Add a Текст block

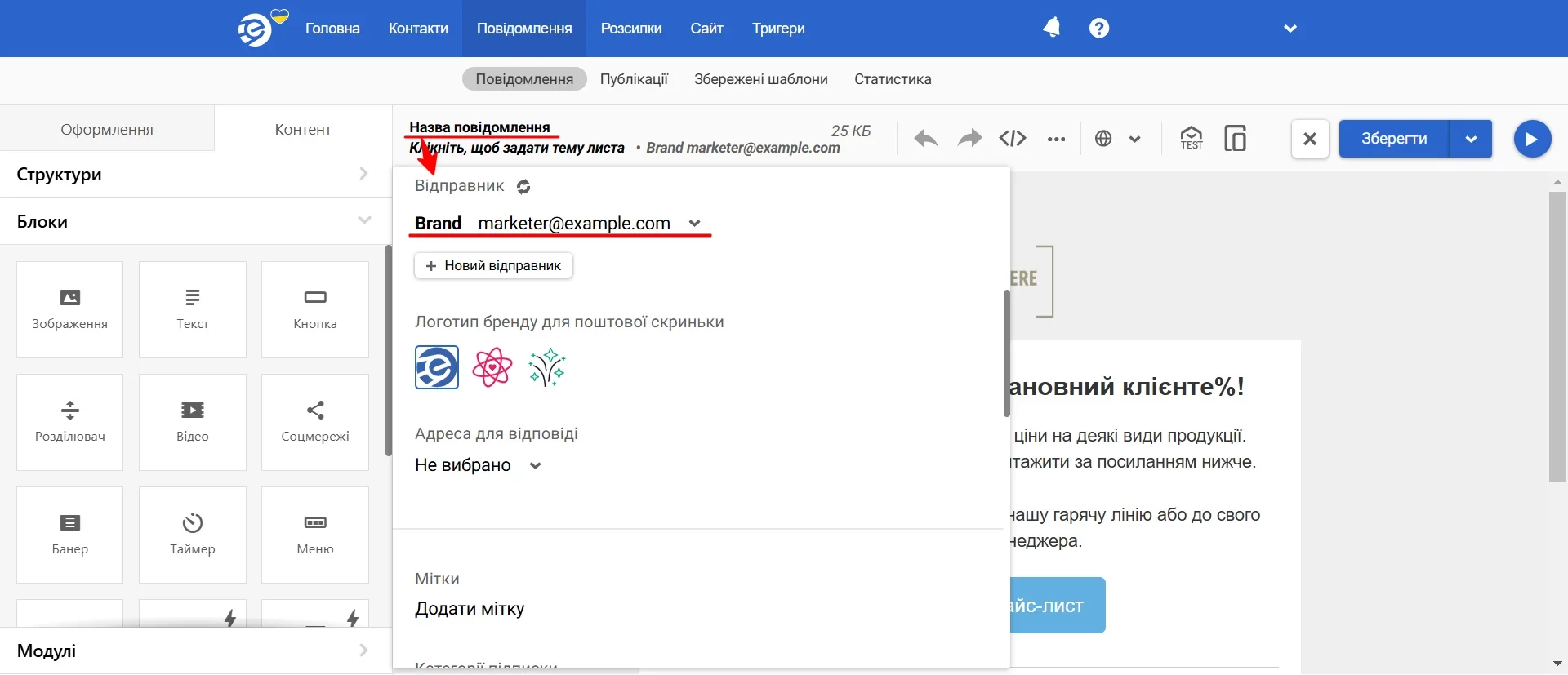tap(193, 309)
